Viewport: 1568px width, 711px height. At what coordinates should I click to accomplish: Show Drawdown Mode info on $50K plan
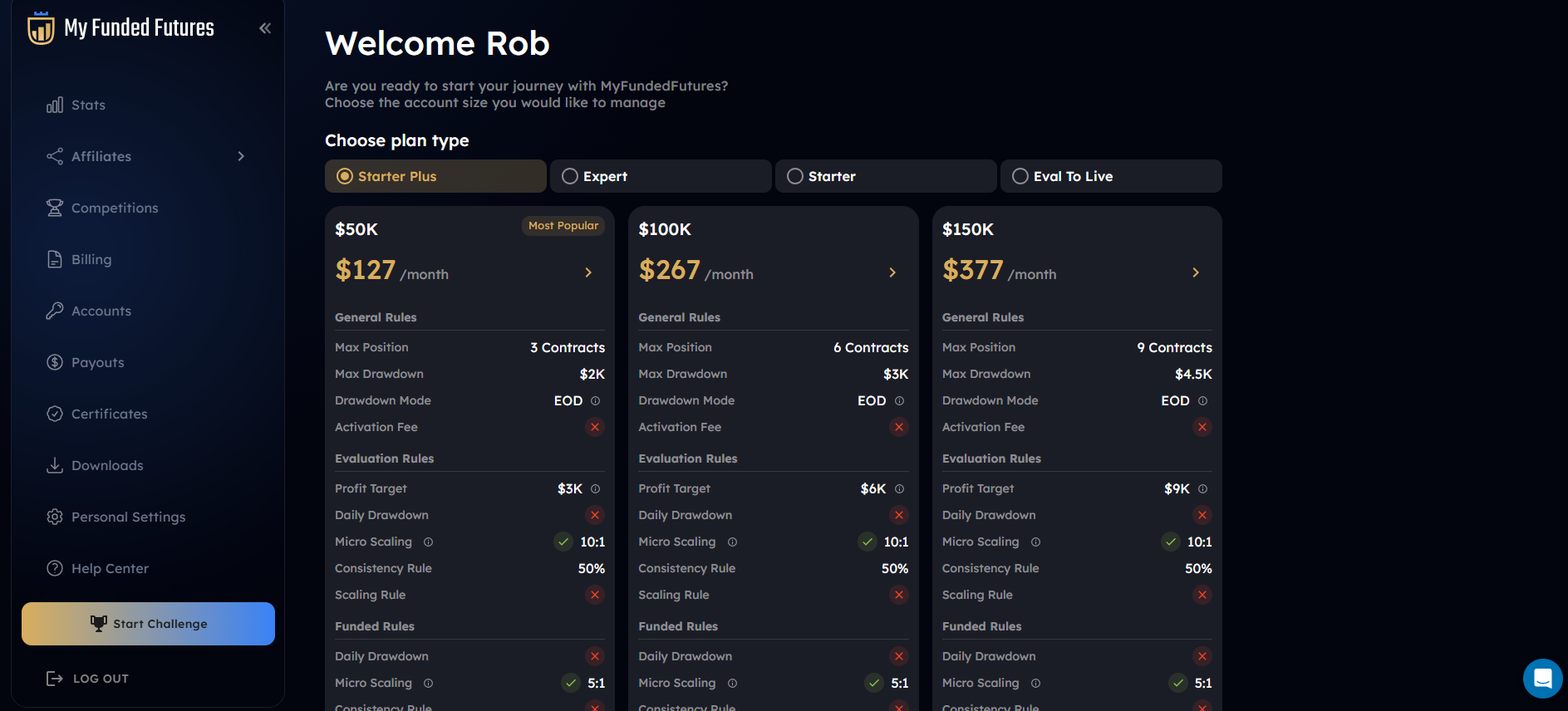point(595,401)
